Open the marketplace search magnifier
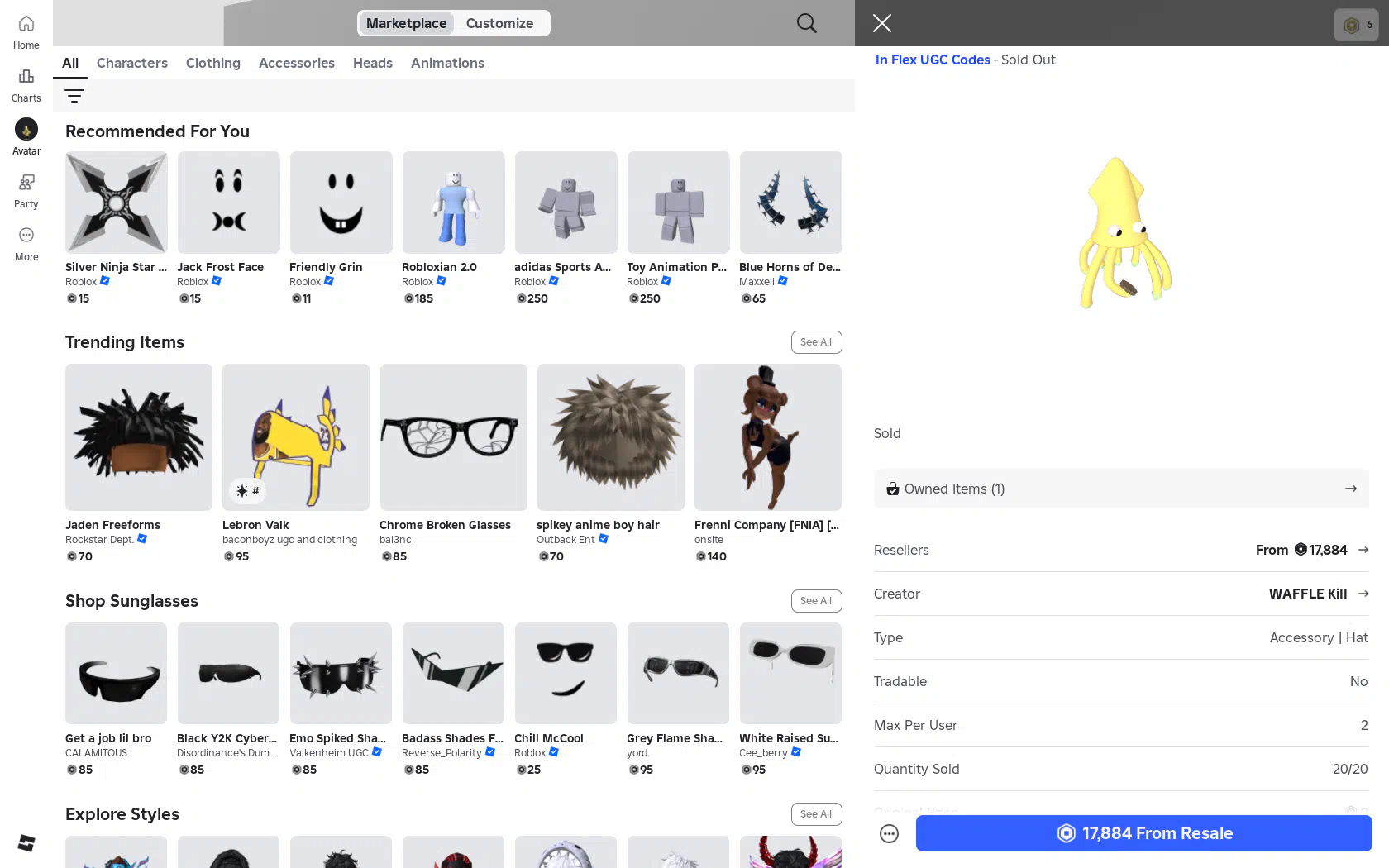Image resolution: width=1389 pixels, height=868 pixels. 807,23
